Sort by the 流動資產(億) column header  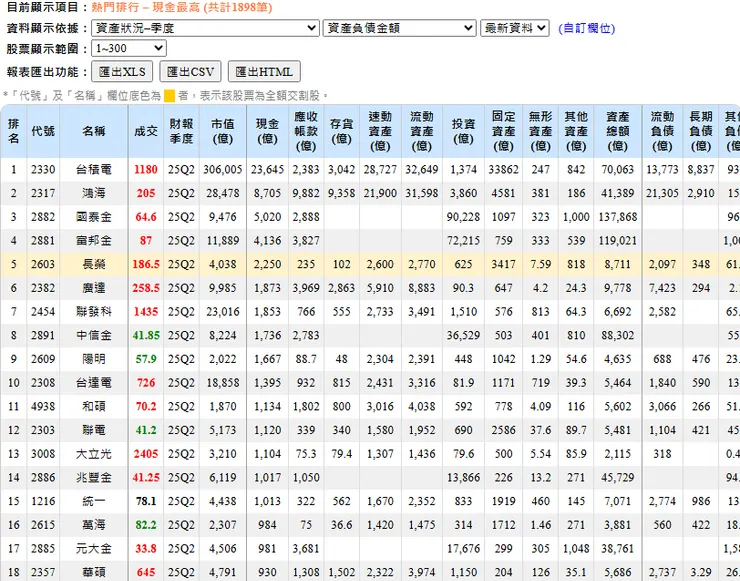[x=422, y=131]
